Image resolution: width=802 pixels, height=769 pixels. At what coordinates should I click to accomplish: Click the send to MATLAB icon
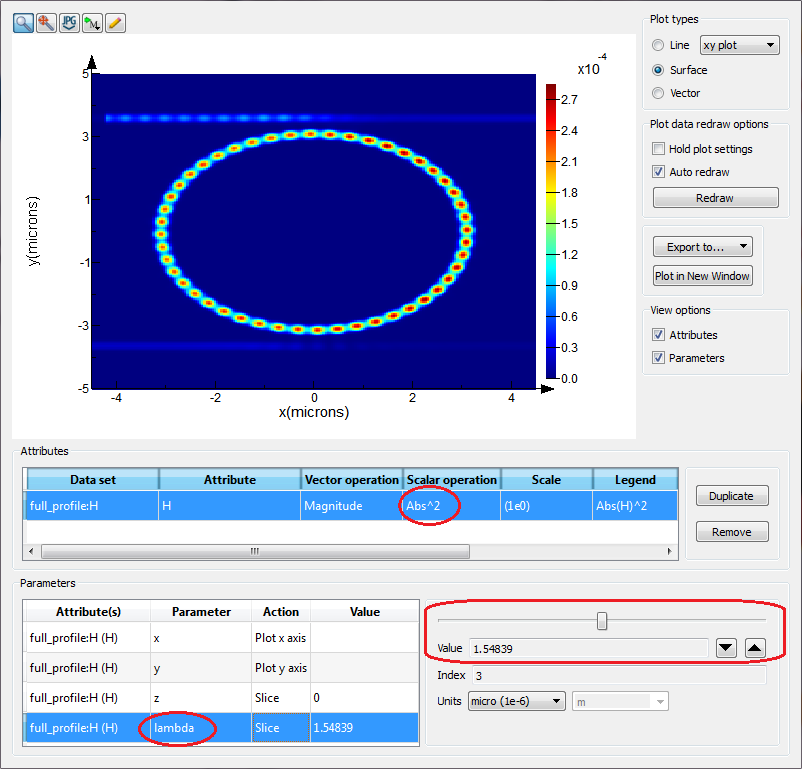[92, 23]
